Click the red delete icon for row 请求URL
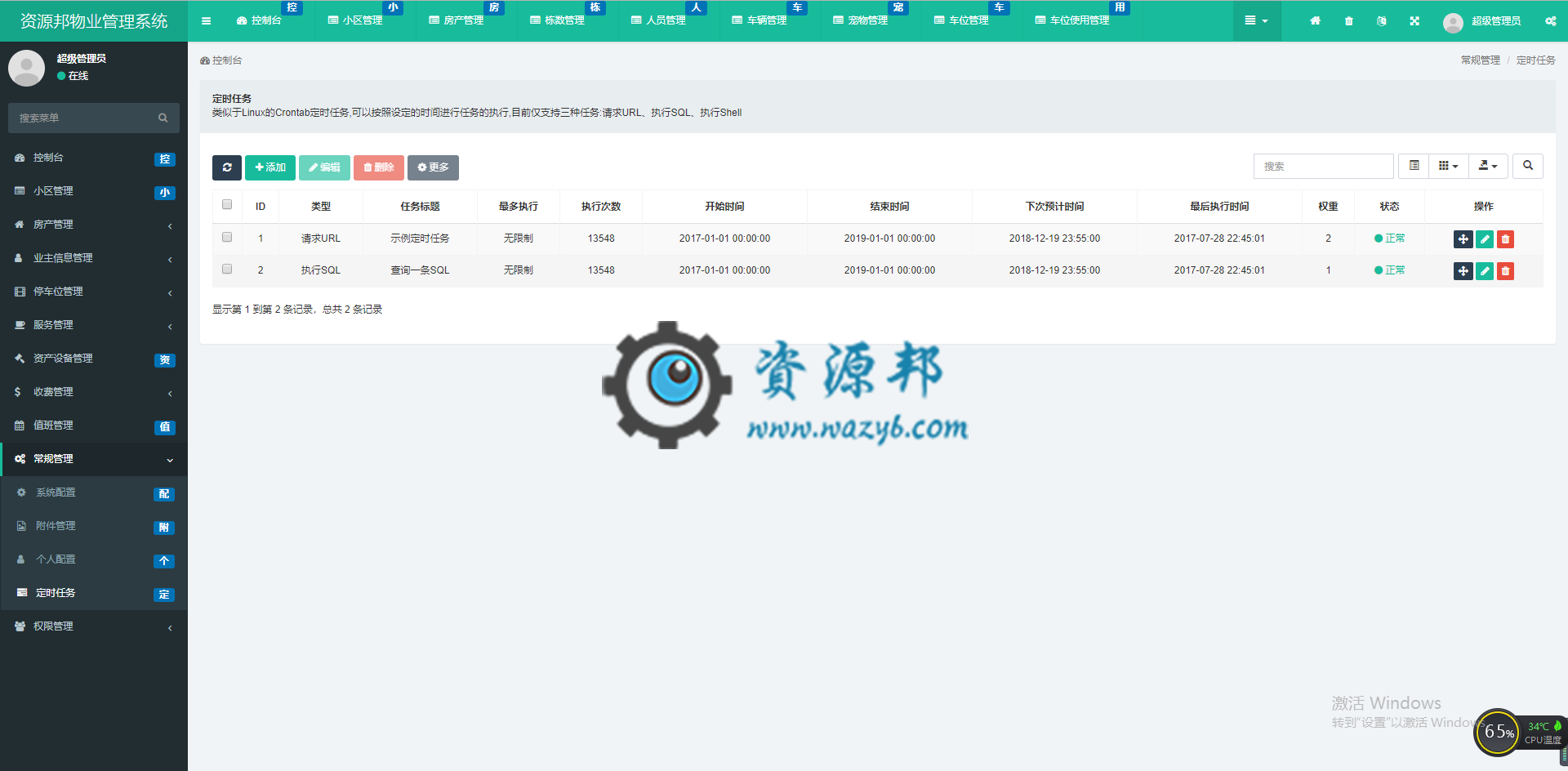1568x771 pixels. pyautogui.click(x=1505, y=238)
